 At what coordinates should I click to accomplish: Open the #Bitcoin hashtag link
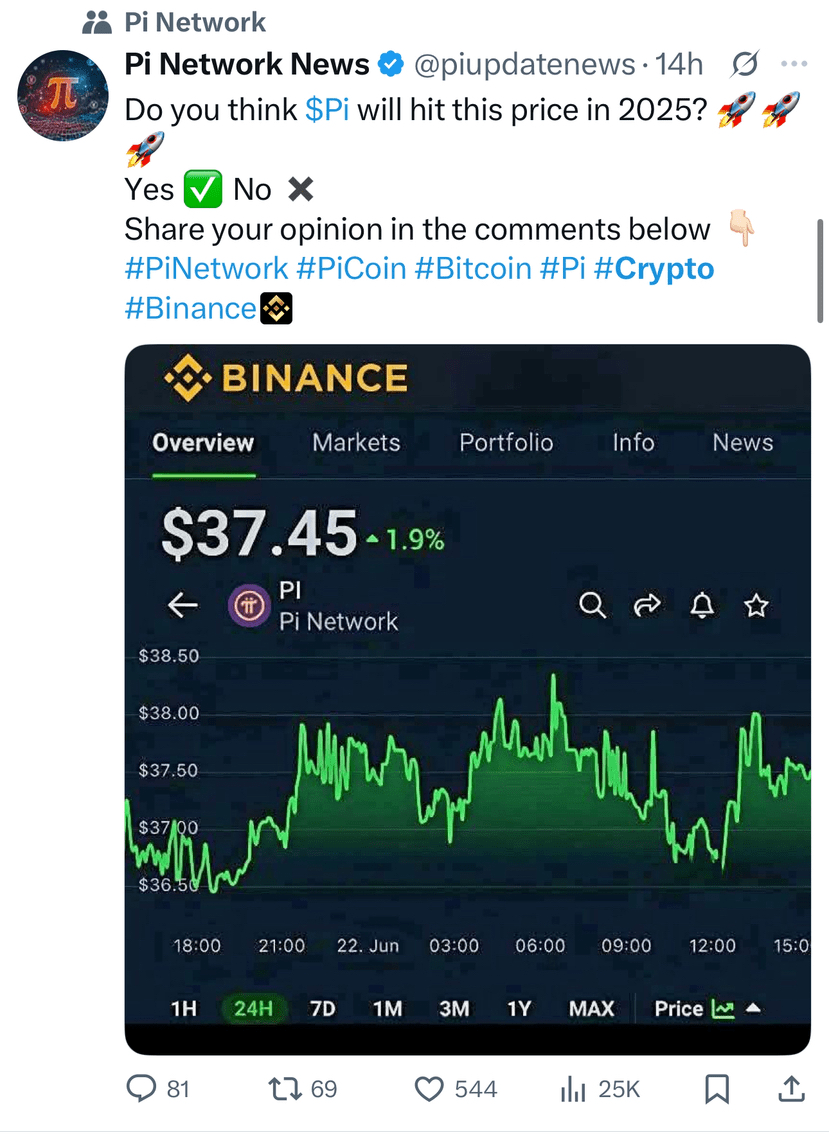pos(471,269)
